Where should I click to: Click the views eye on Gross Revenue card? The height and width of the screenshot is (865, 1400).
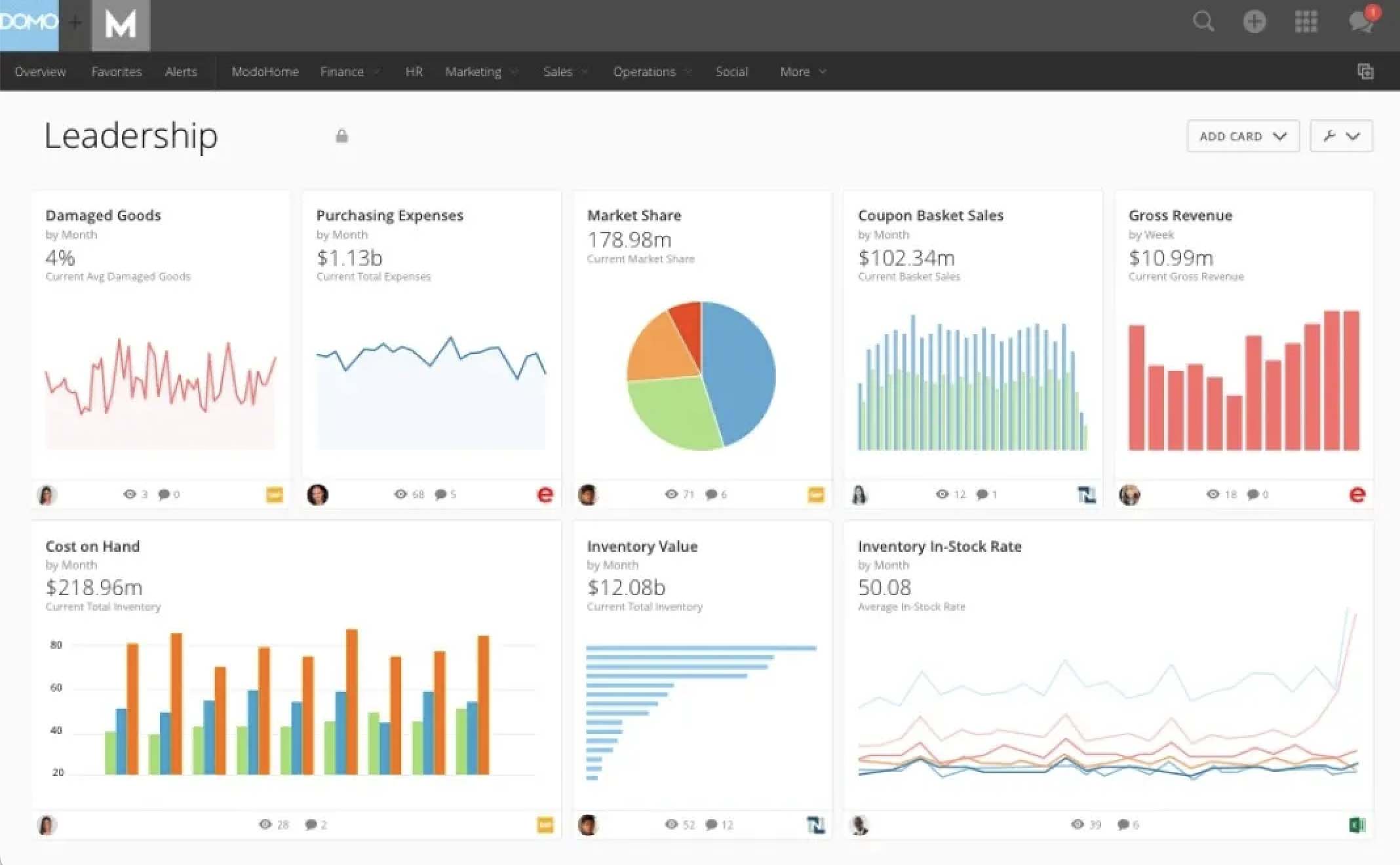(x=1213, y=494)
